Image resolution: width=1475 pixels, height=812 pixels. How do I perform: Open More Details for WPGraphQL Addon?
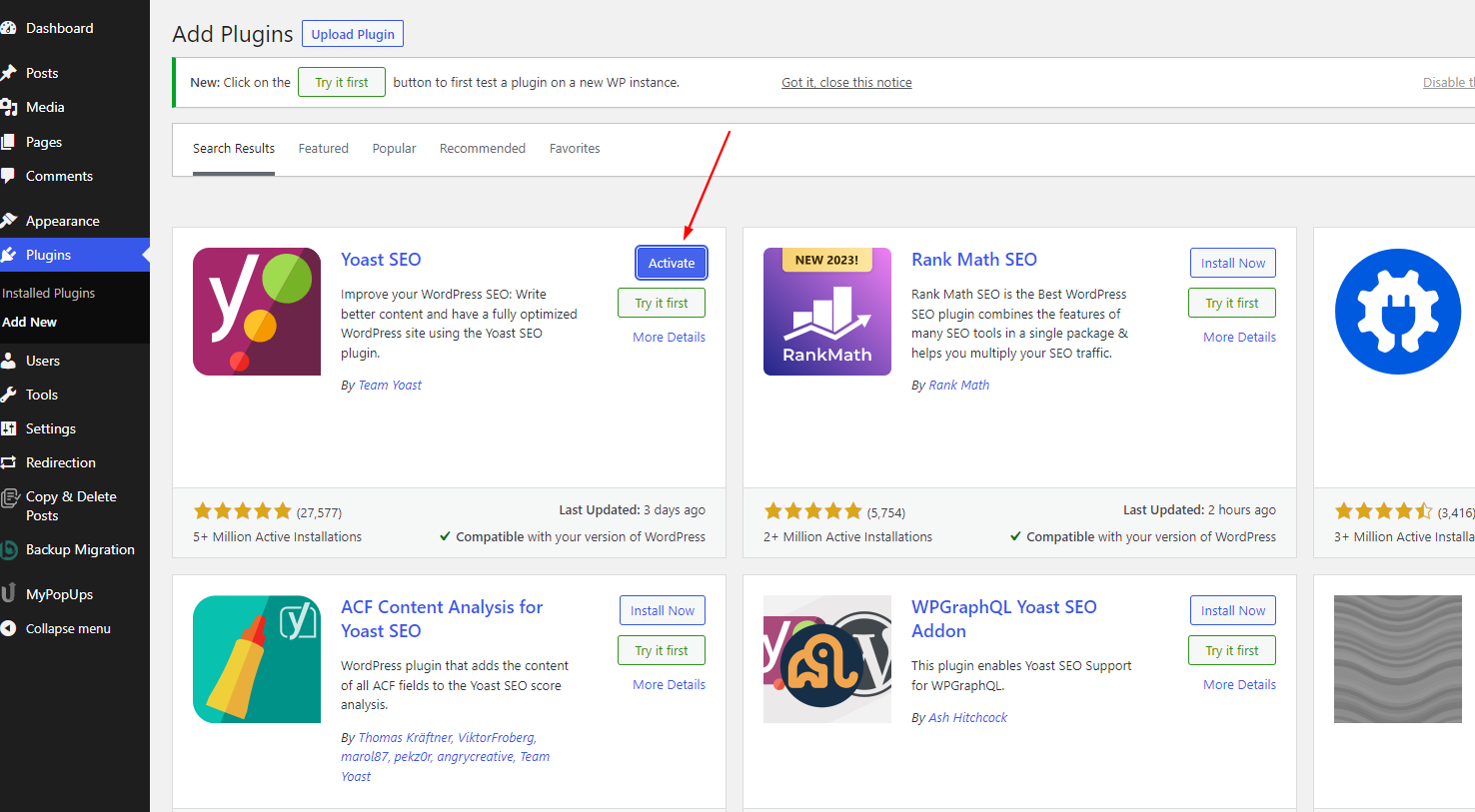(1240, 684)
